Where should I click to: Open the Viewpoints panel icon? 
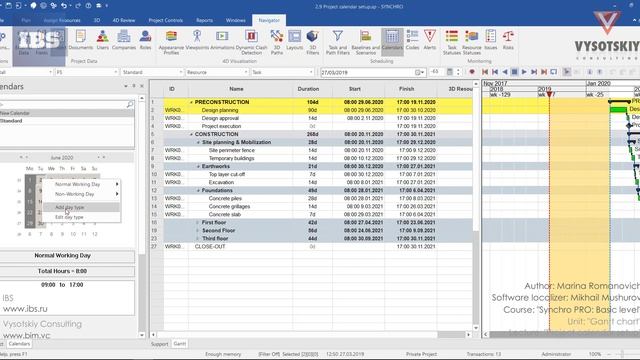pos(197,40)
